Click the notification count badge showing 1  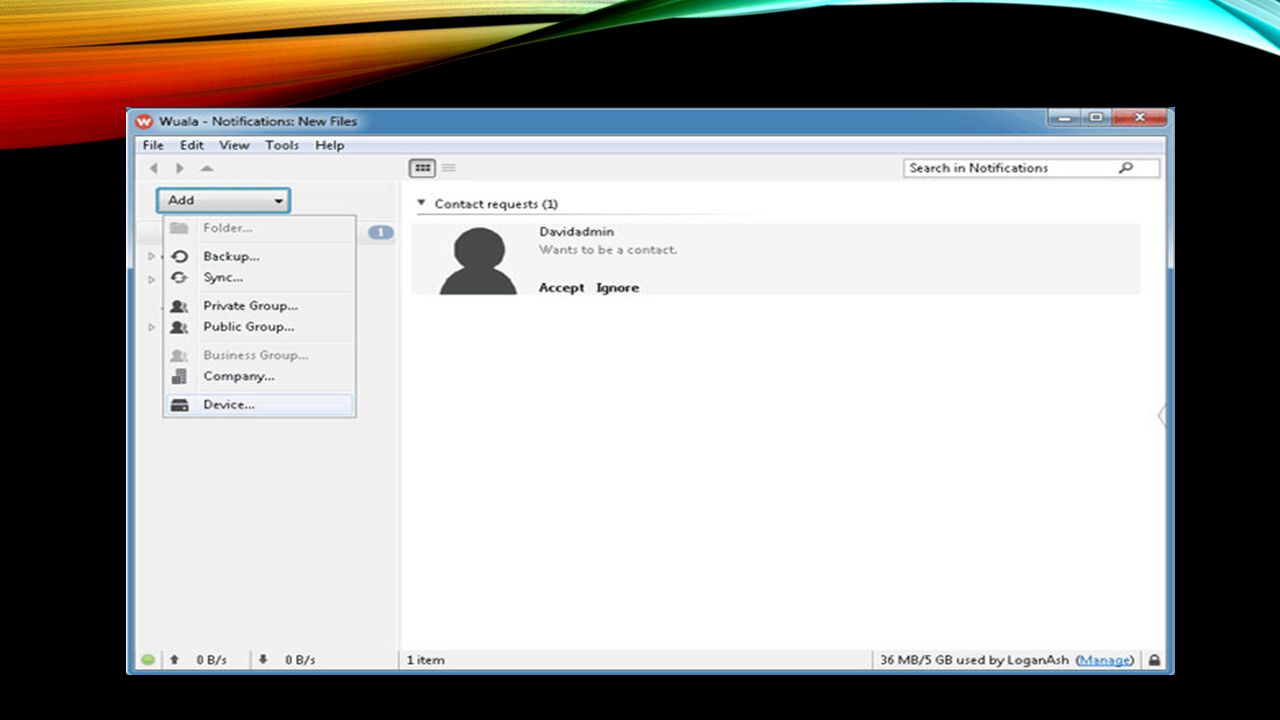pos(381,233)
